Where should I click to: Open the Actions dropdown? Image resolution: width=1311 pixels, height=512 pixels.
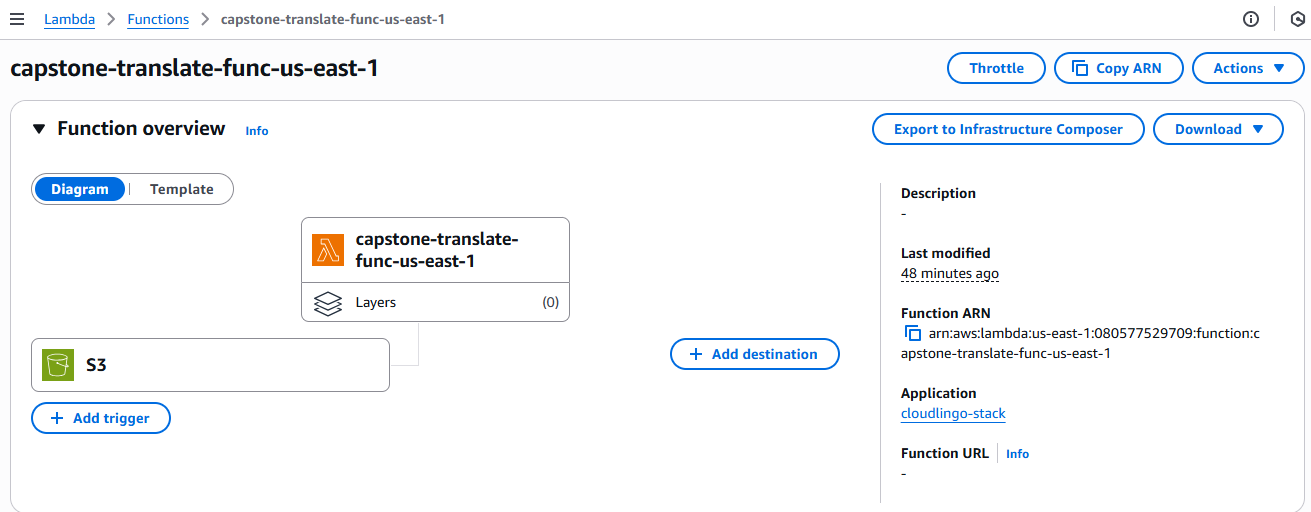[1248, 68]
